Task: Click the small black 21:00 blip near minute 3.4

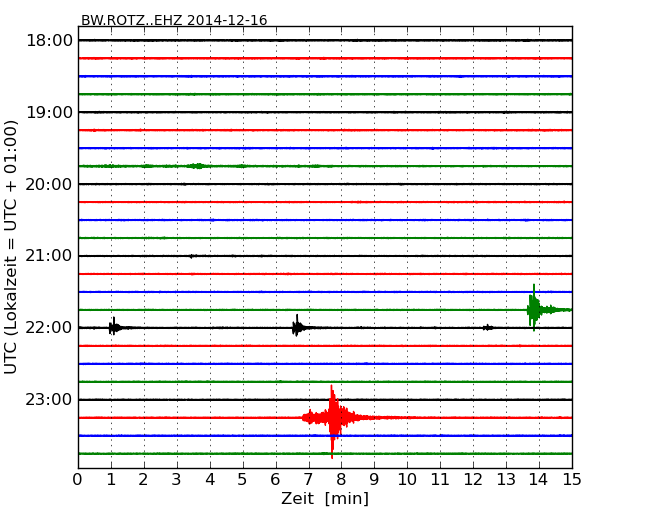Action: point(192,256)
